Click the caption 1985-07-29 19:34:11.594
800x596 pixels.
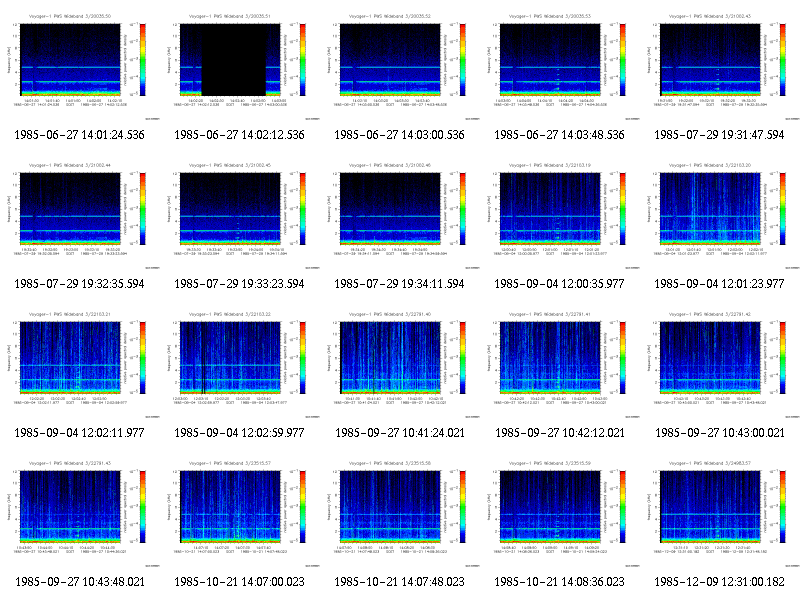(x=399, y=284)
